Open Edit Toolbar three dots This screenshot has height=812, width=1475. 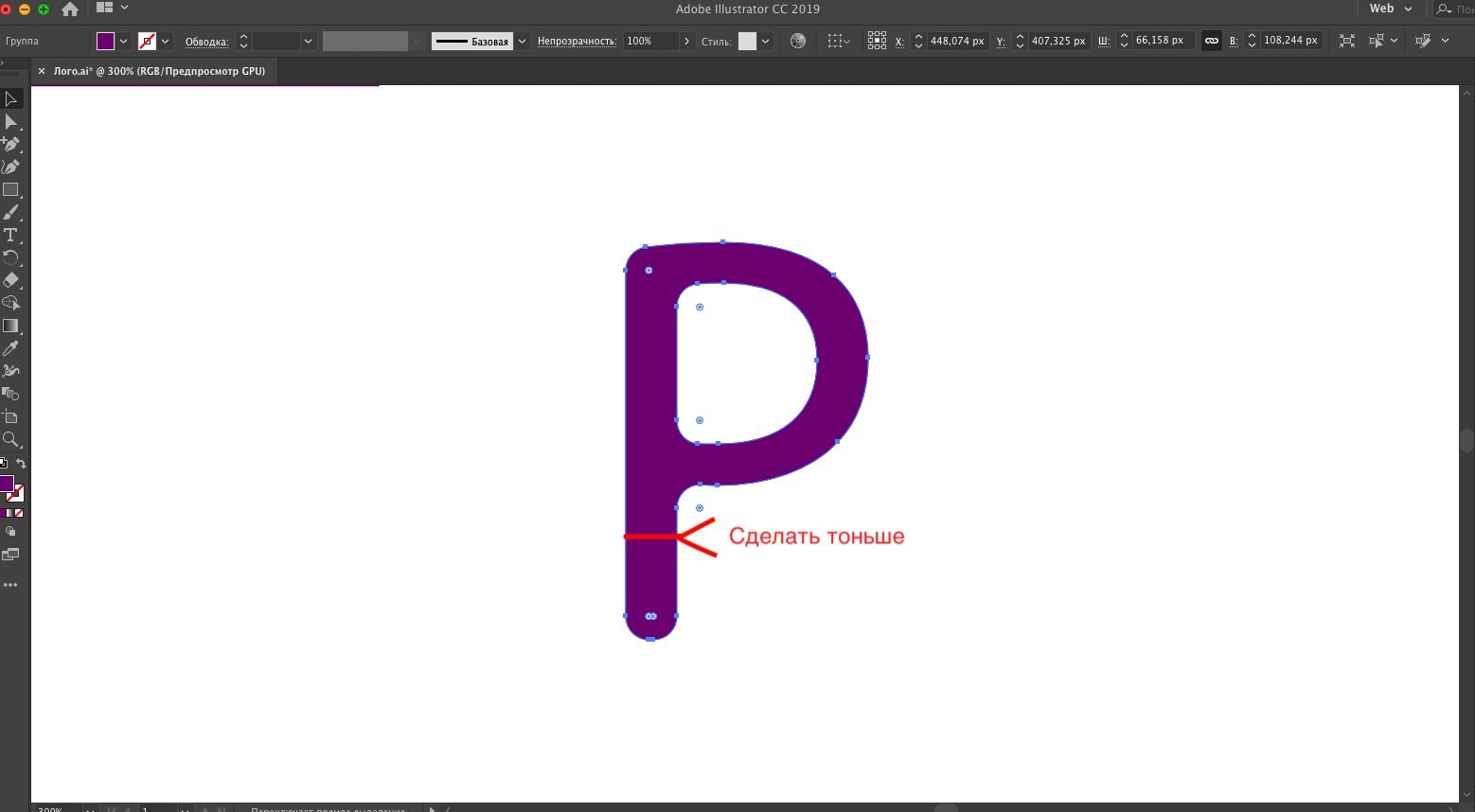pyautogui.click(x=10, y=585)
